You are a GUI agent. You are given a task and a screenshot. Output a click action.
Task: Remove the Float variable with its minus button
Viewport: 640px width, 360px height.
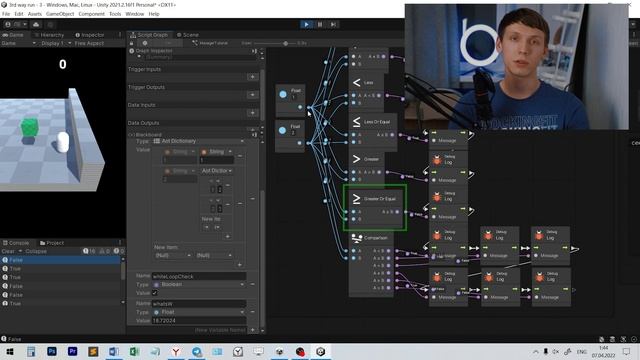pos(253,312)
